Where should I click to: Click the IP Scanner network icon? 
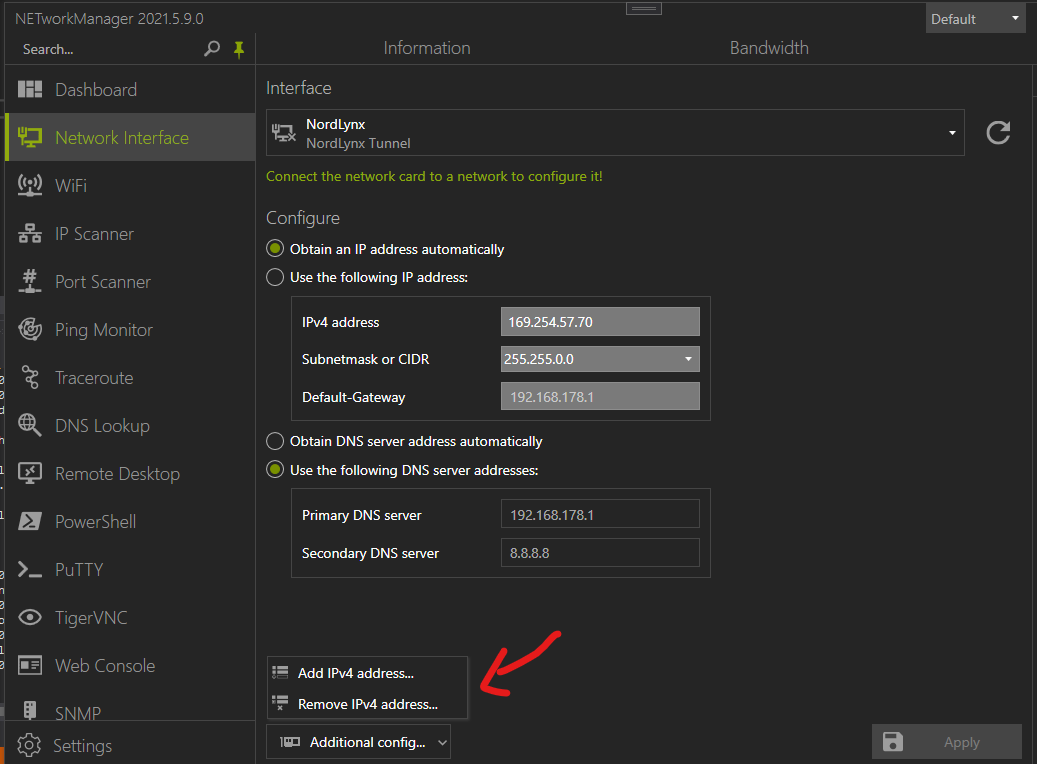(30, 233)
